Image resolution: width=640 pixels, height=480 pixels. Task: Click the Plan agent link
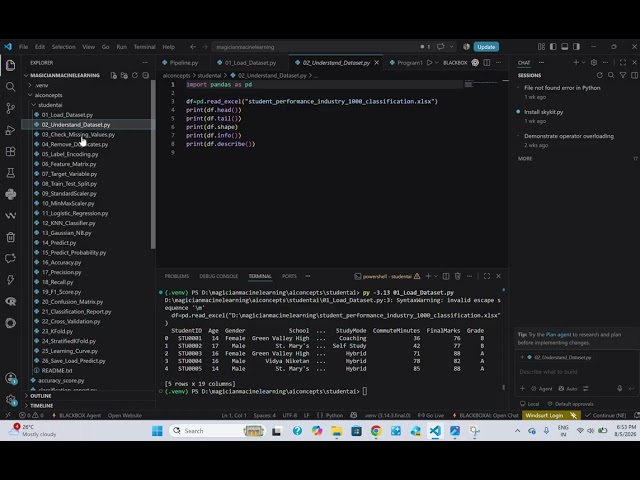pyautogui.click(x=558, y=335)
